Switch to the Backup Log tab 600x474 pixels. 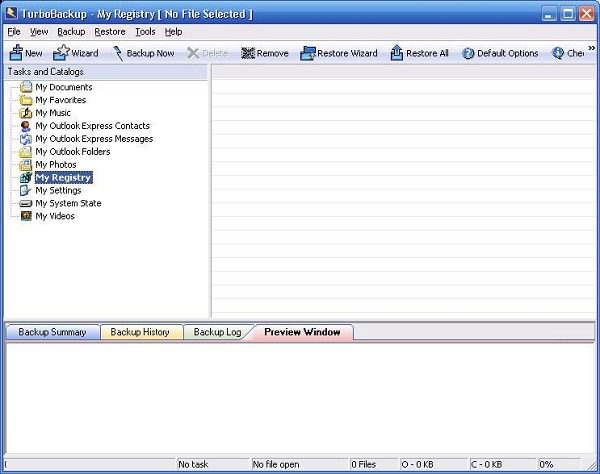click(x=217, y=332)
